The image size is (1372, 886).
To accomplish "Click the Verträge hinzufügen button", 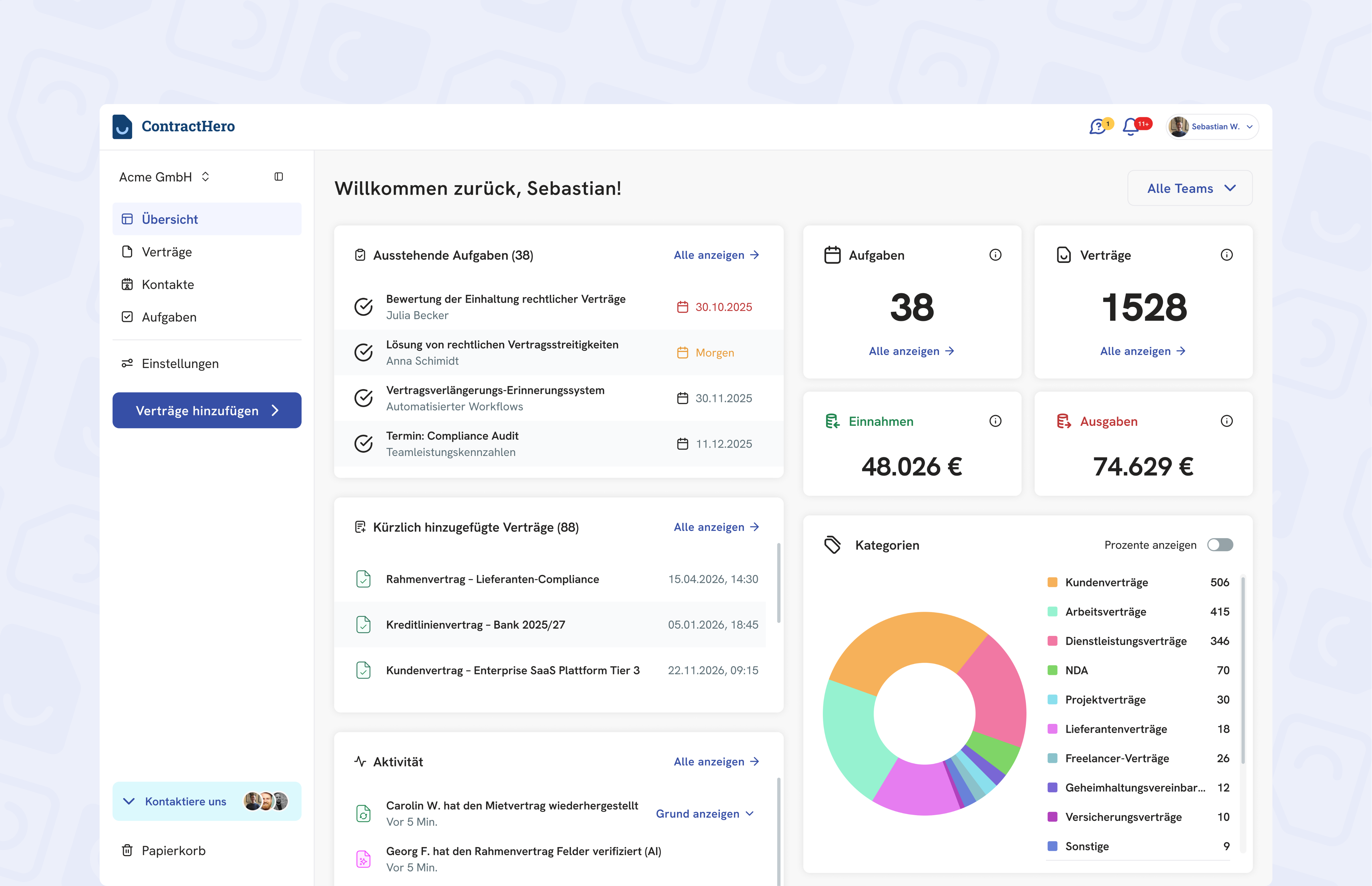I will pyautogui.click(x=206, y=410).
